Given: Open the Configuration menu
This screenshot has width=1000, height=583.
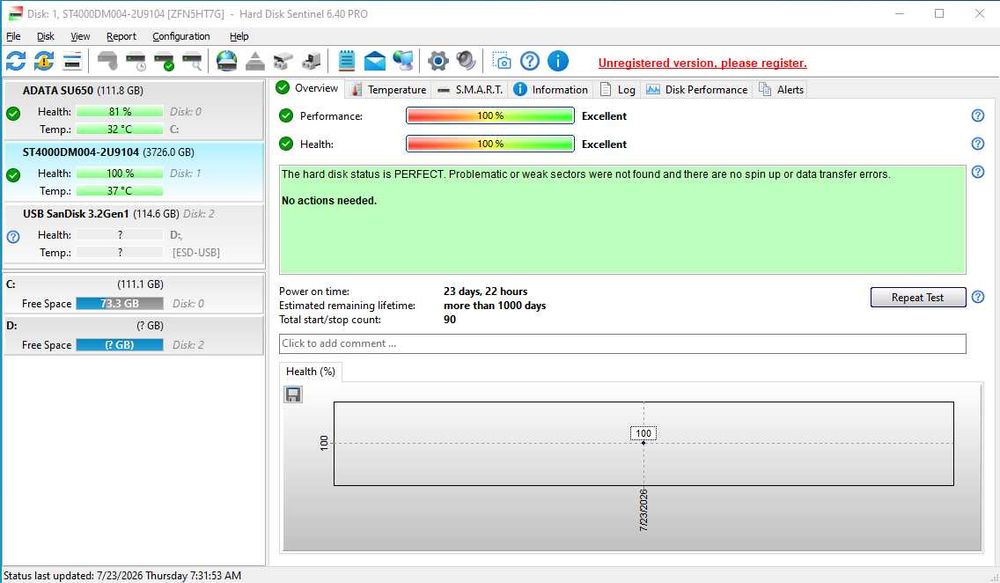Looking at the screenshot, I should click(181, 36).
